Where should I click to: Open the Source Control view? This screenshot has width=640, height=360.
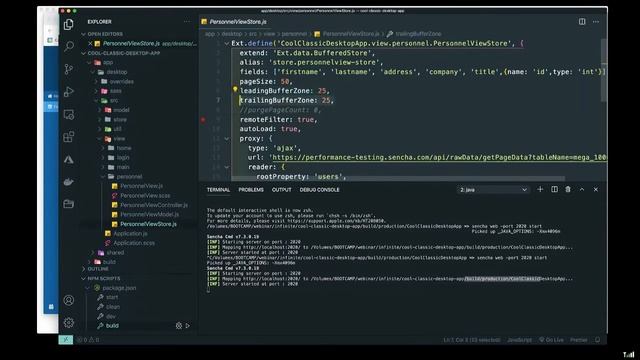pyautogui.click(x=69, y=69)
